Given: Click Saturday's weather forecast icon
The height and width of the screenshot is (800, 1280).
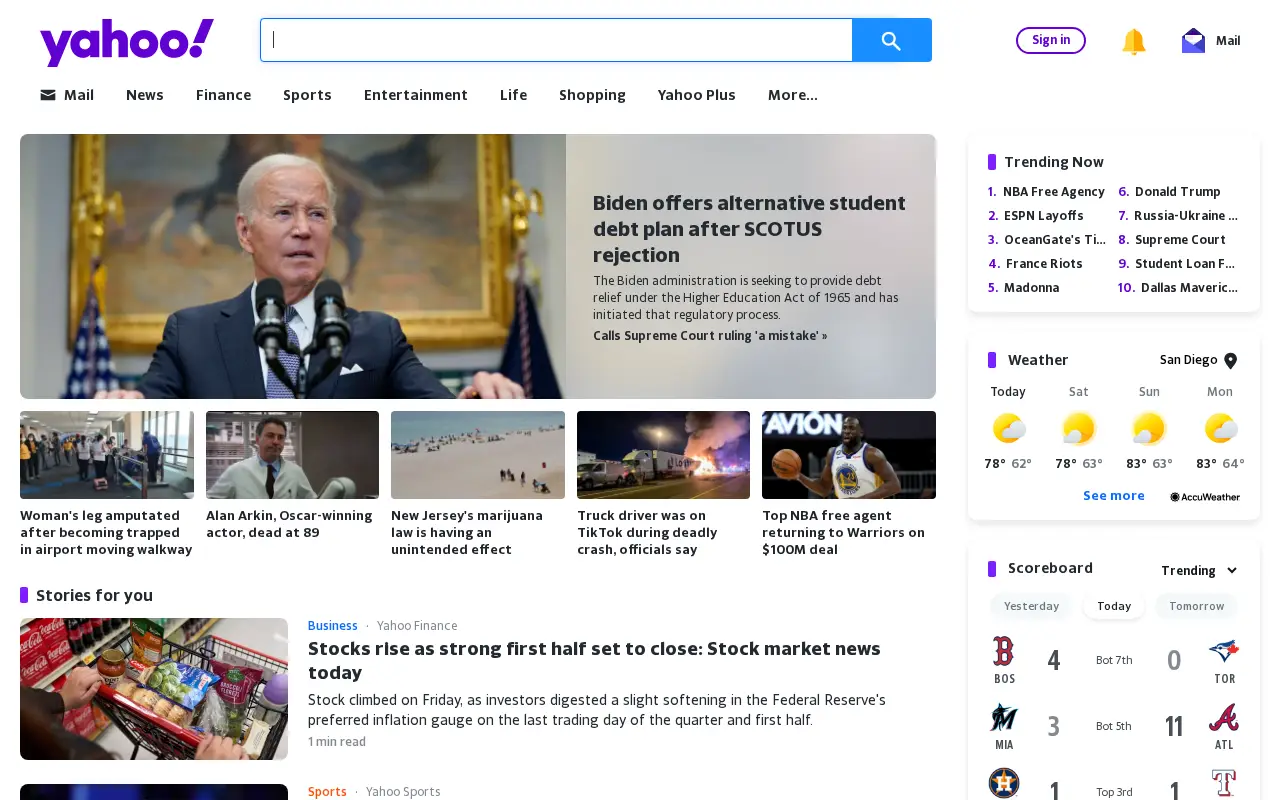Looking at the screenshot, I should [x=1078, y=428].
